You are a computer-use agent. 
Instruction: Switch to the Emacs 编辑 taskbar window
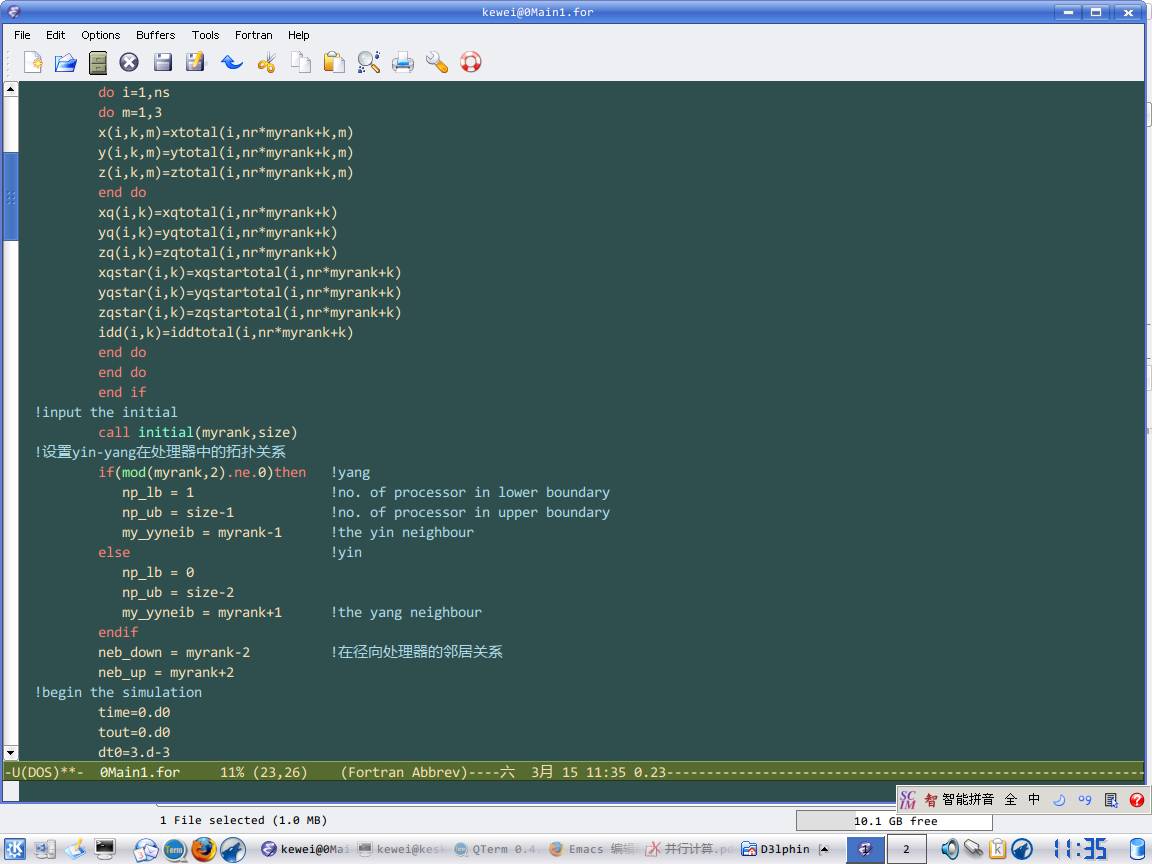click(x=592, y=849)
